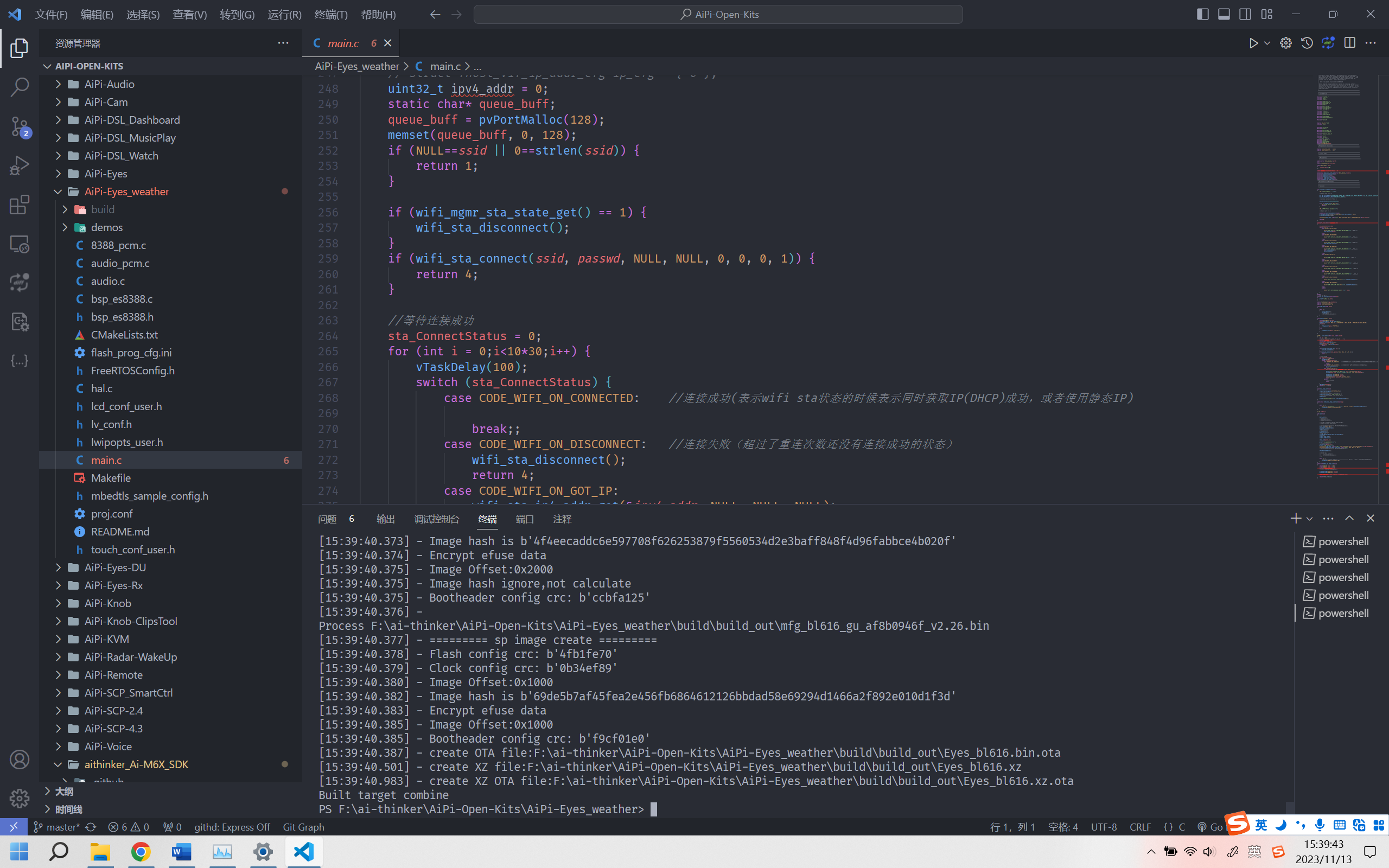Open the new terminal launch profile dropdown

click(1309, 519)
